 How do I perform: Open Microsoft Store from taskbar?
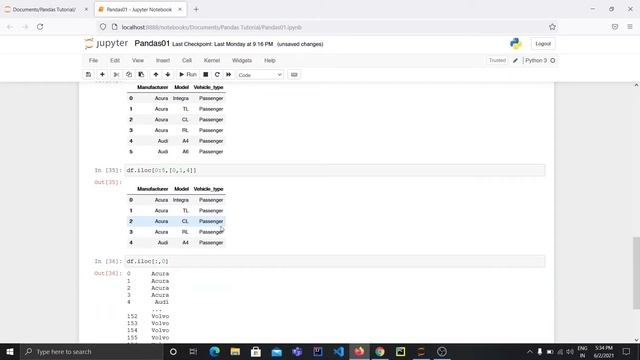256,351
